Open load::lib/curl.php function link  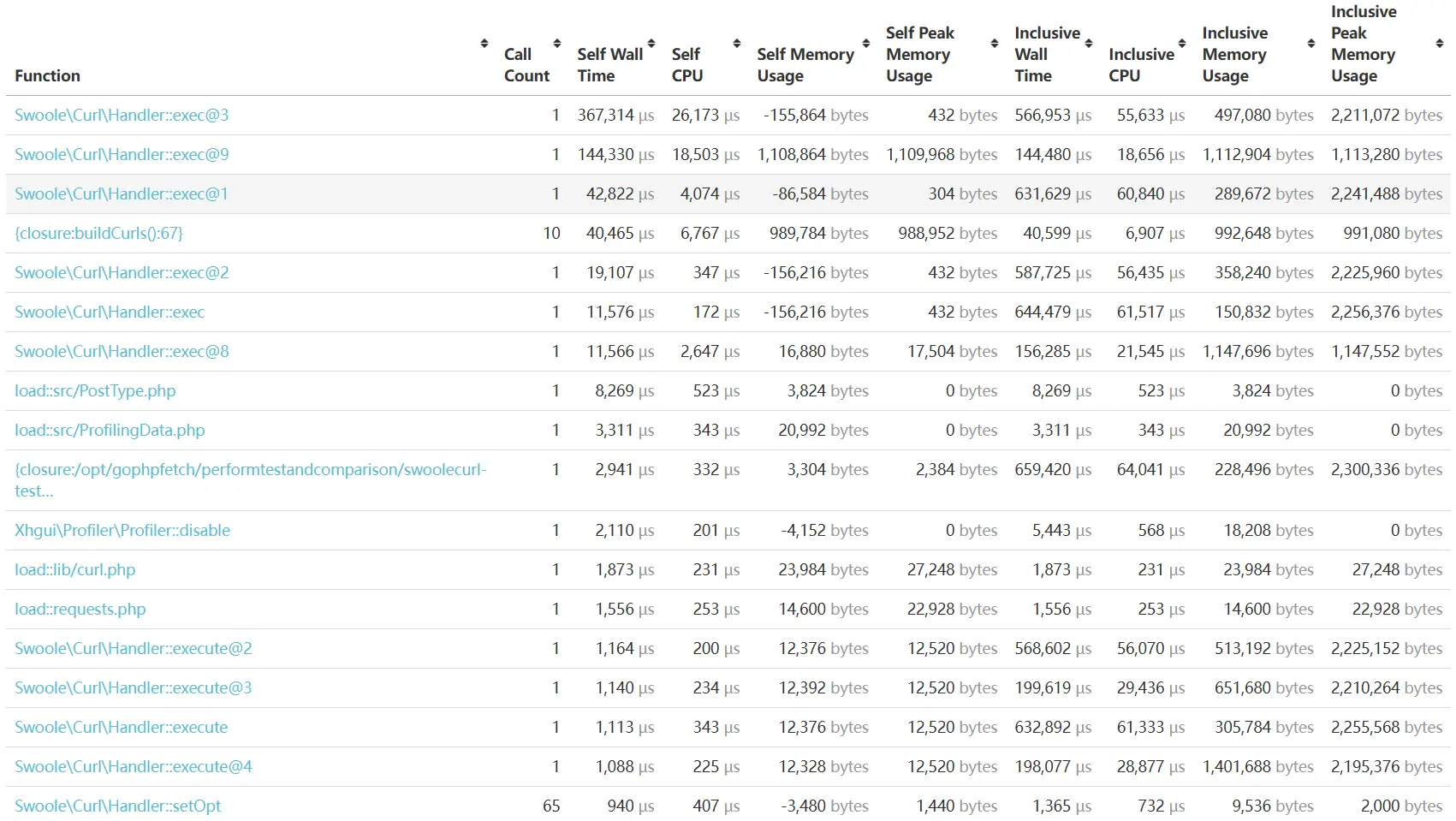[75, 570]
